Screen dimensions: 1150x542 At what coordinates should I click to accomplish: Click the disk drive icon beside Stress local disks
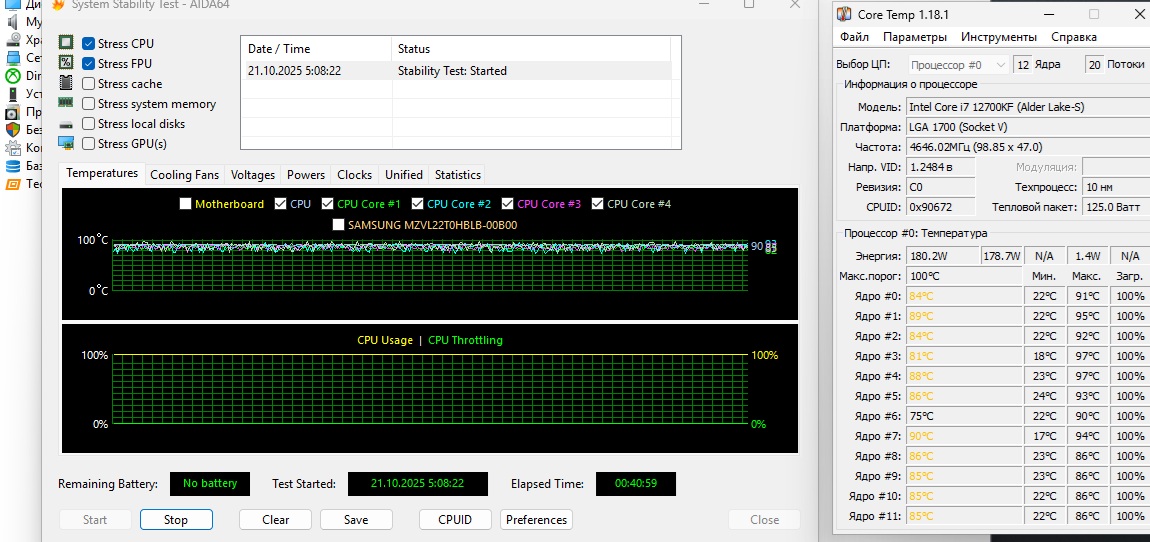click(x=66, y=124)
